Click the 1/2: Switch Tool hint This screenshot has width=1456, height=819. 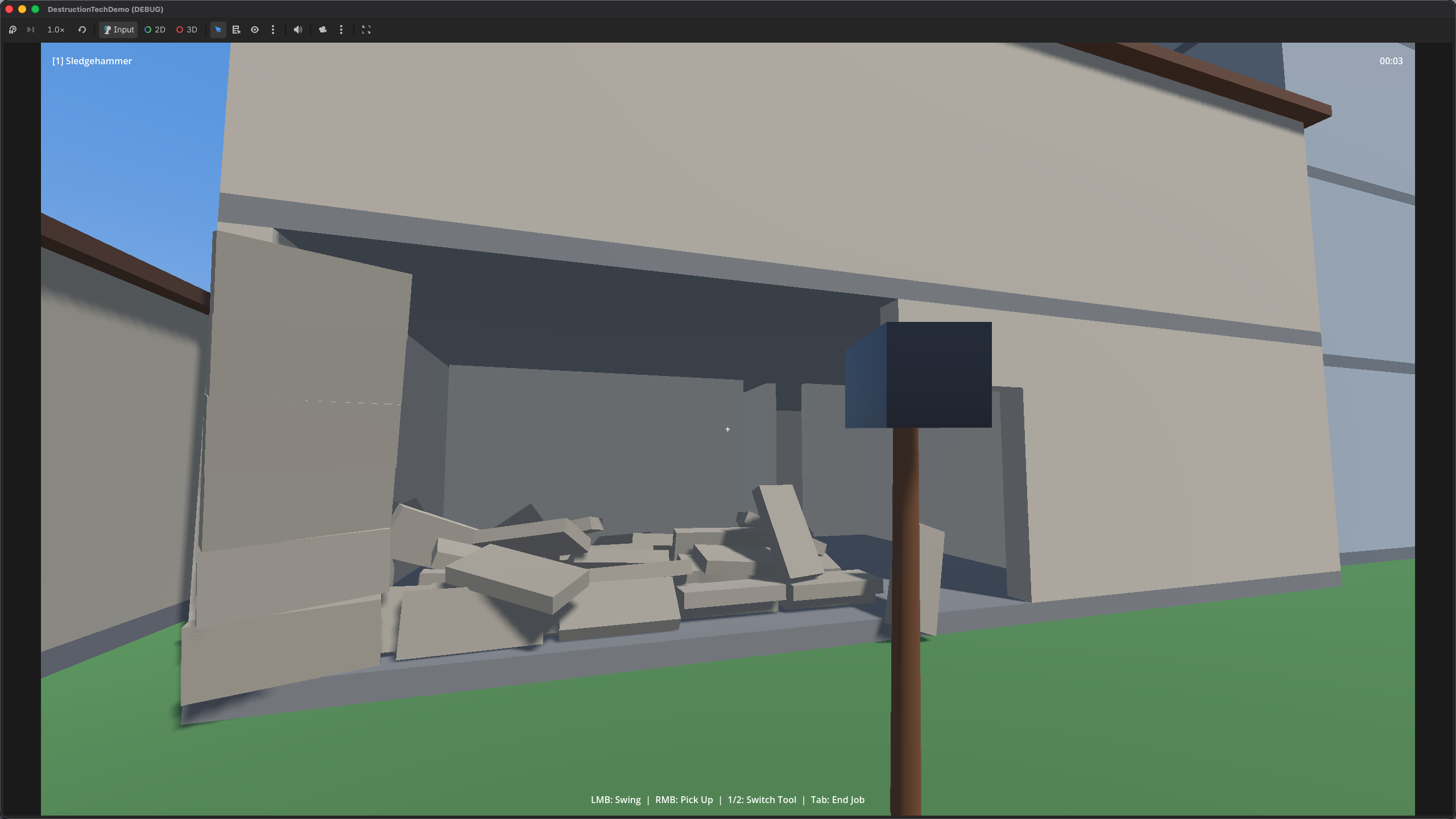click(762, 800)
